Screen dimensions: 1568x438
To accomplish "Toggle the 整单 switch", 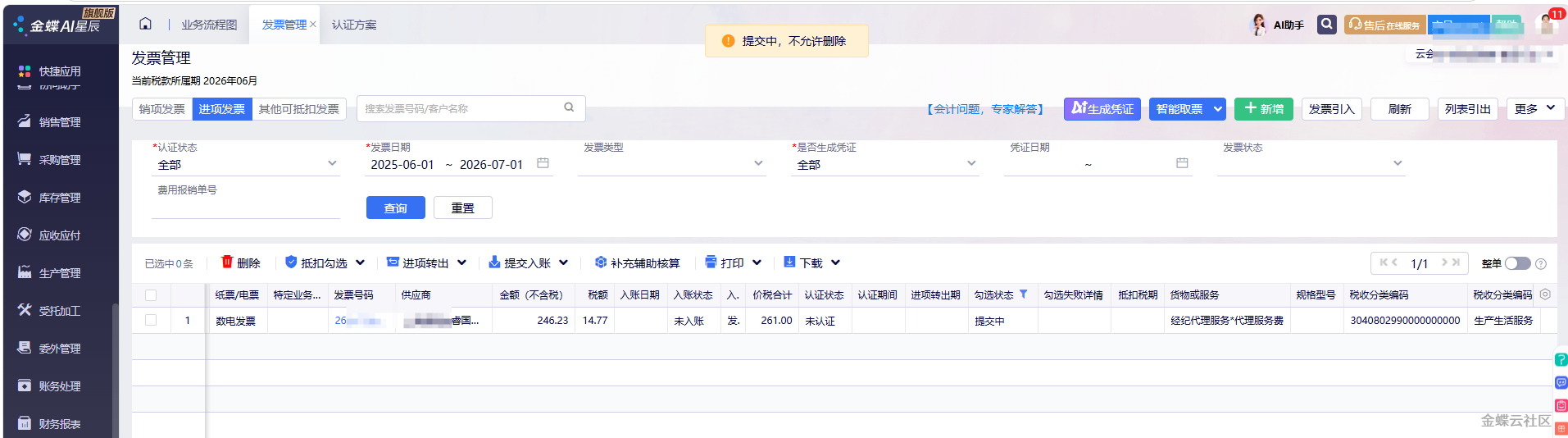I will 1517,263.
